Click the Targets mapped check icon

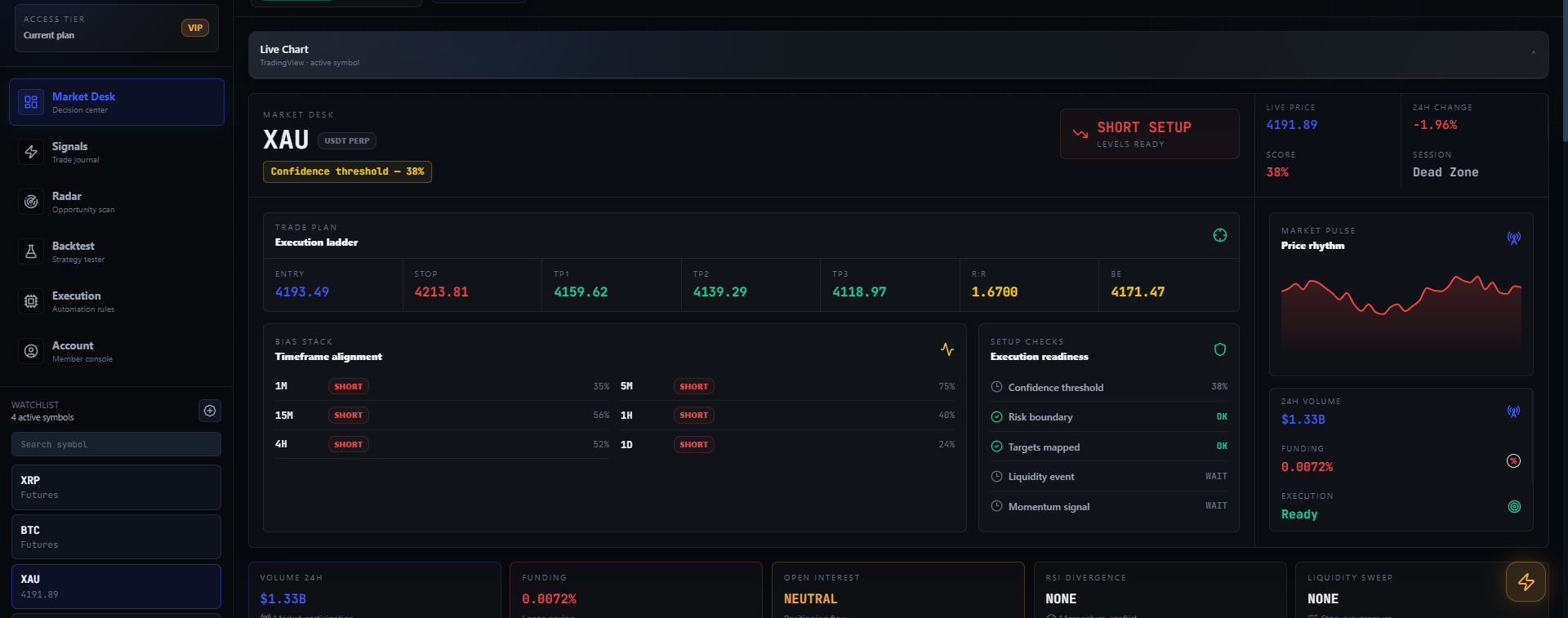(x=996, y=447)
